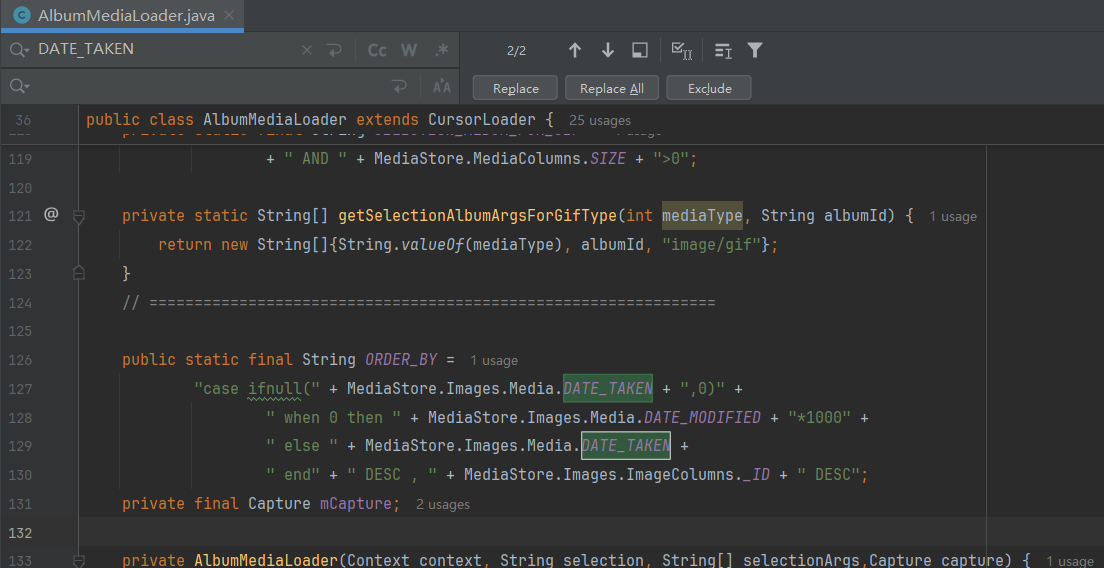Image resolution: width=1104 pixels, height=568 pixels.
Task: Go to previous occurrence arrow
Action: (575, 50)
